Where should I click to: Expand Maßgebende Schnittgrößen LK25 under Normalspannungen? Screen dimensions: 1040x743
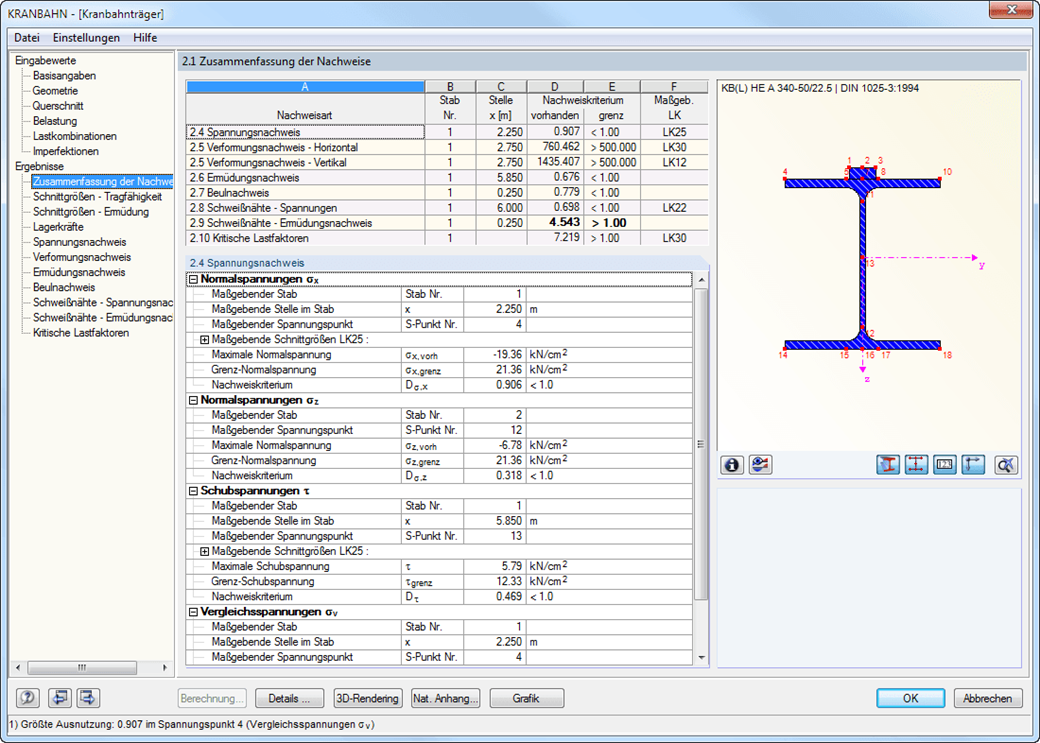tap(205, 340)
